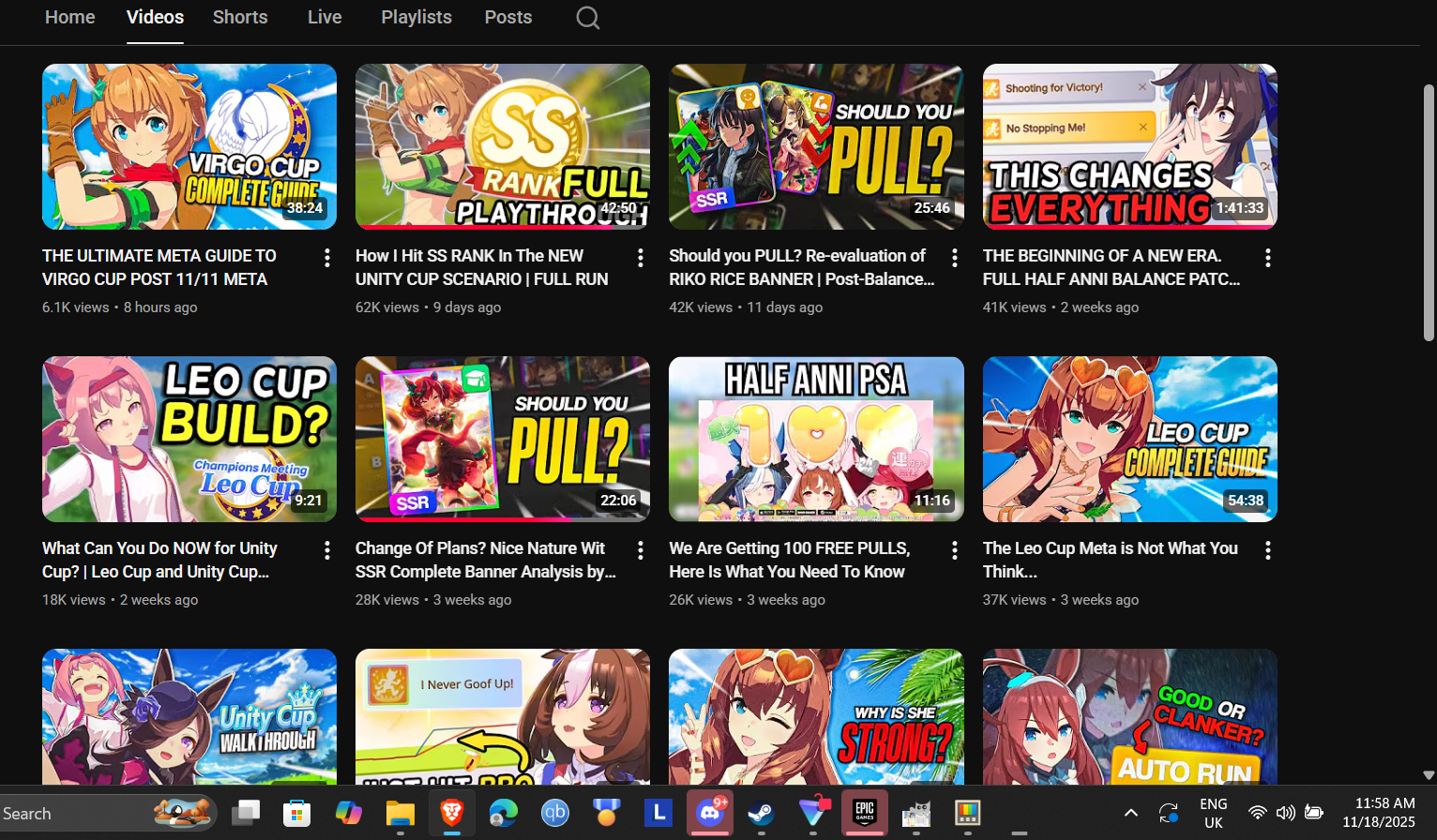Open Steam from the taskbar
1437x840 pixels.
click(x=762, y=813)
